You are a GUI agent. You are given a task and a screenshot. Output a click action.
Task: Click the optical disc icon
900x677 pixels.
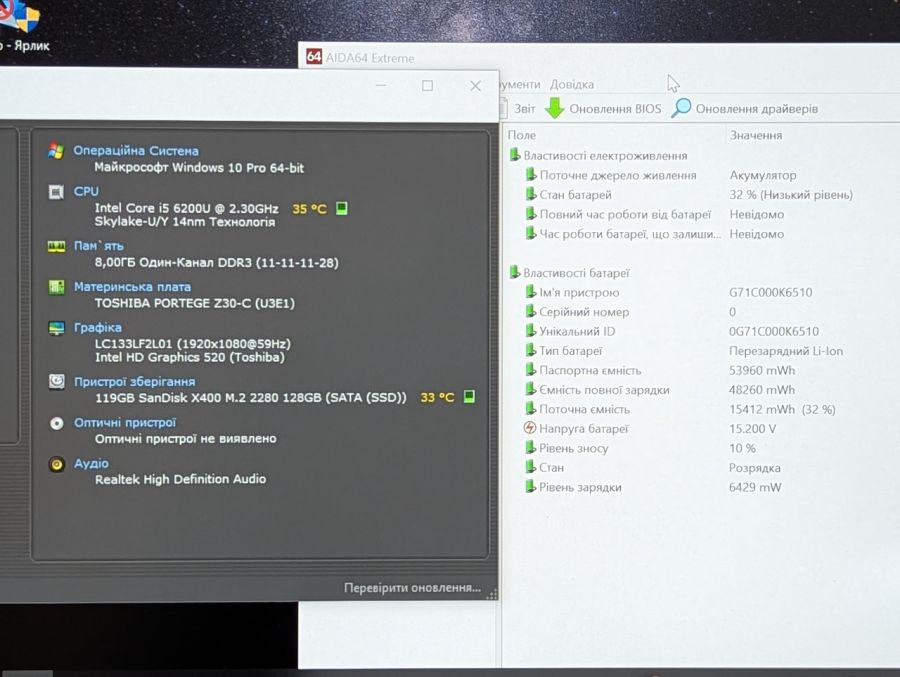56,423
